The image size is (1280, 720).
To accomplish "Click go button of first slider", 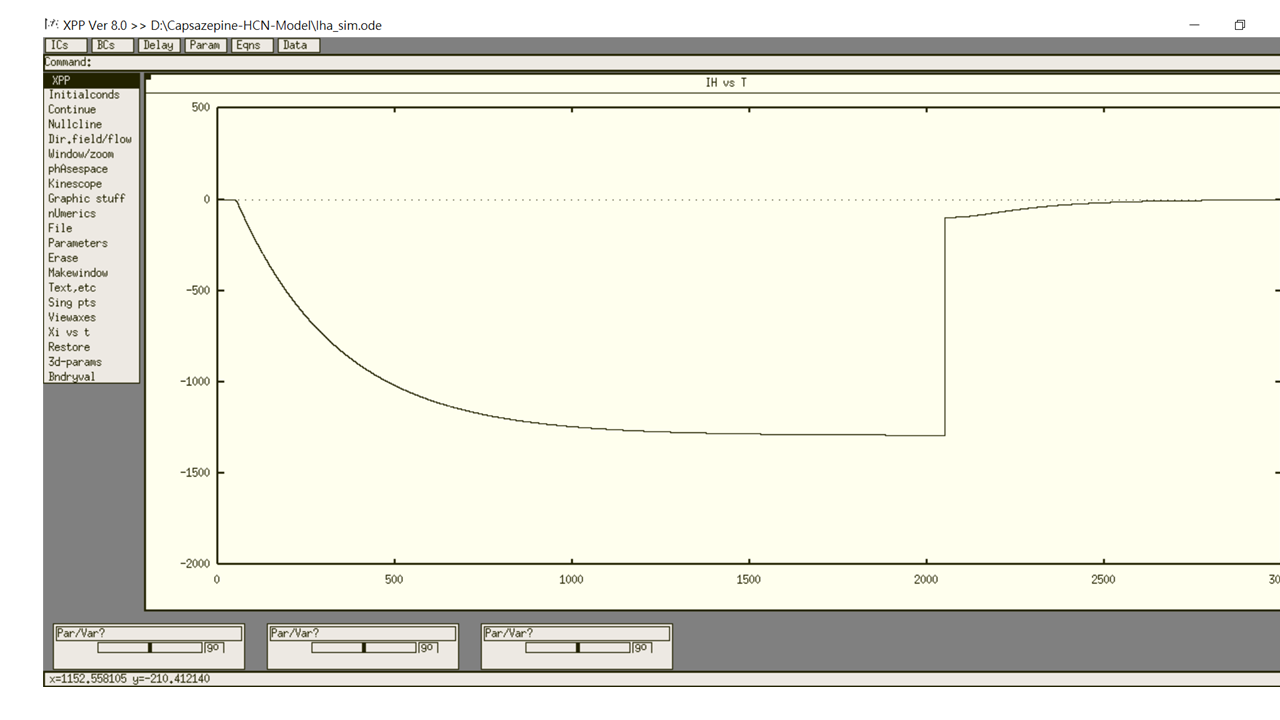I will (214, 648).
